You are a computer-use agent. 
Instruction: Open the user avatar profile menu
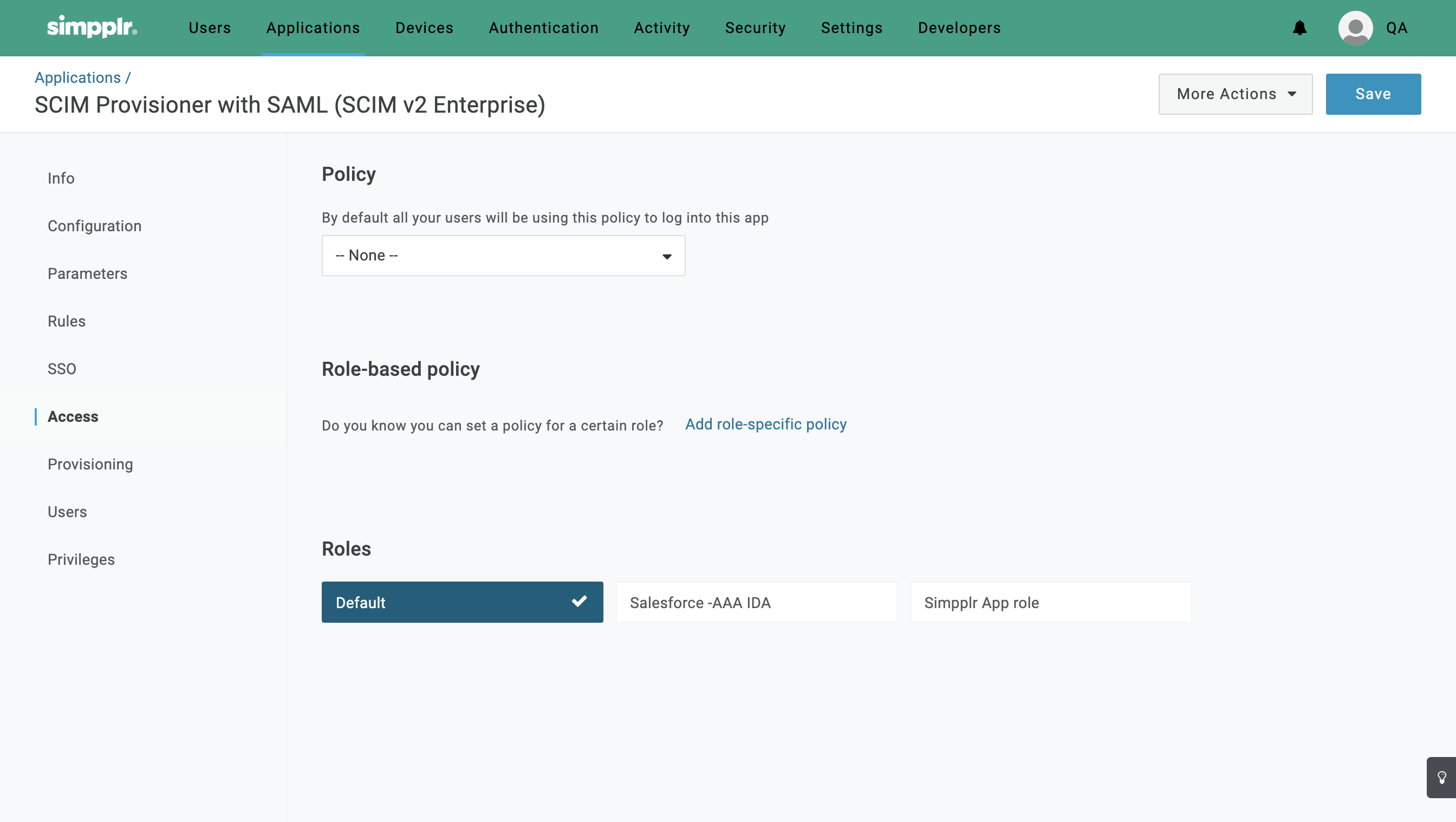[1355, 28]
